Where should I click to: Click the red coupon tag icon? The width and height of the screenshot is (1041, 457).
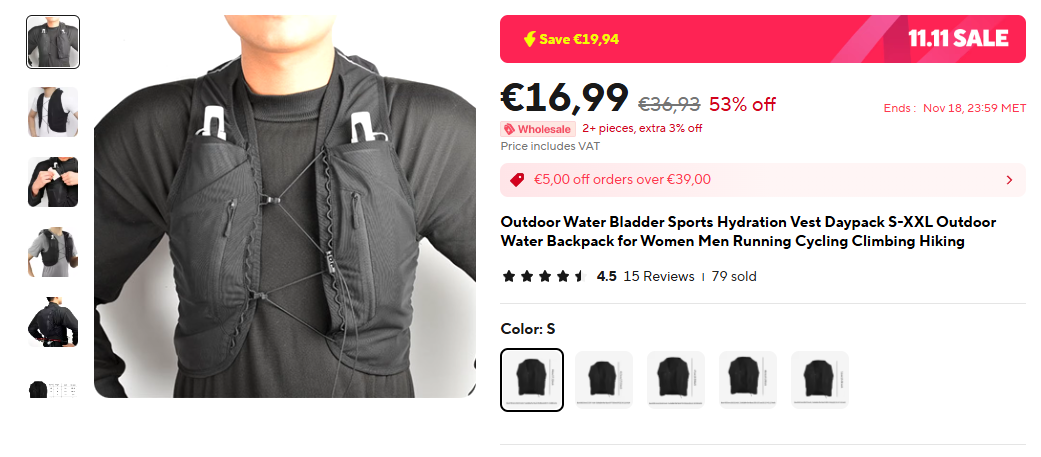tap(517, 179)
